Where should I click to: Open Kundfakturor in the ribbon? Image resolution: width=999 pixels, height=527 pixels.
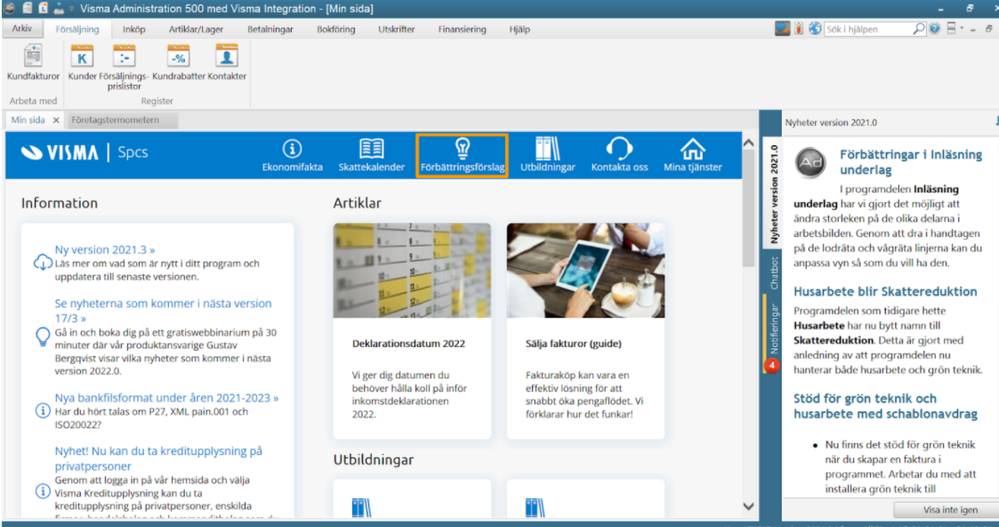click(x=33, y=62)
